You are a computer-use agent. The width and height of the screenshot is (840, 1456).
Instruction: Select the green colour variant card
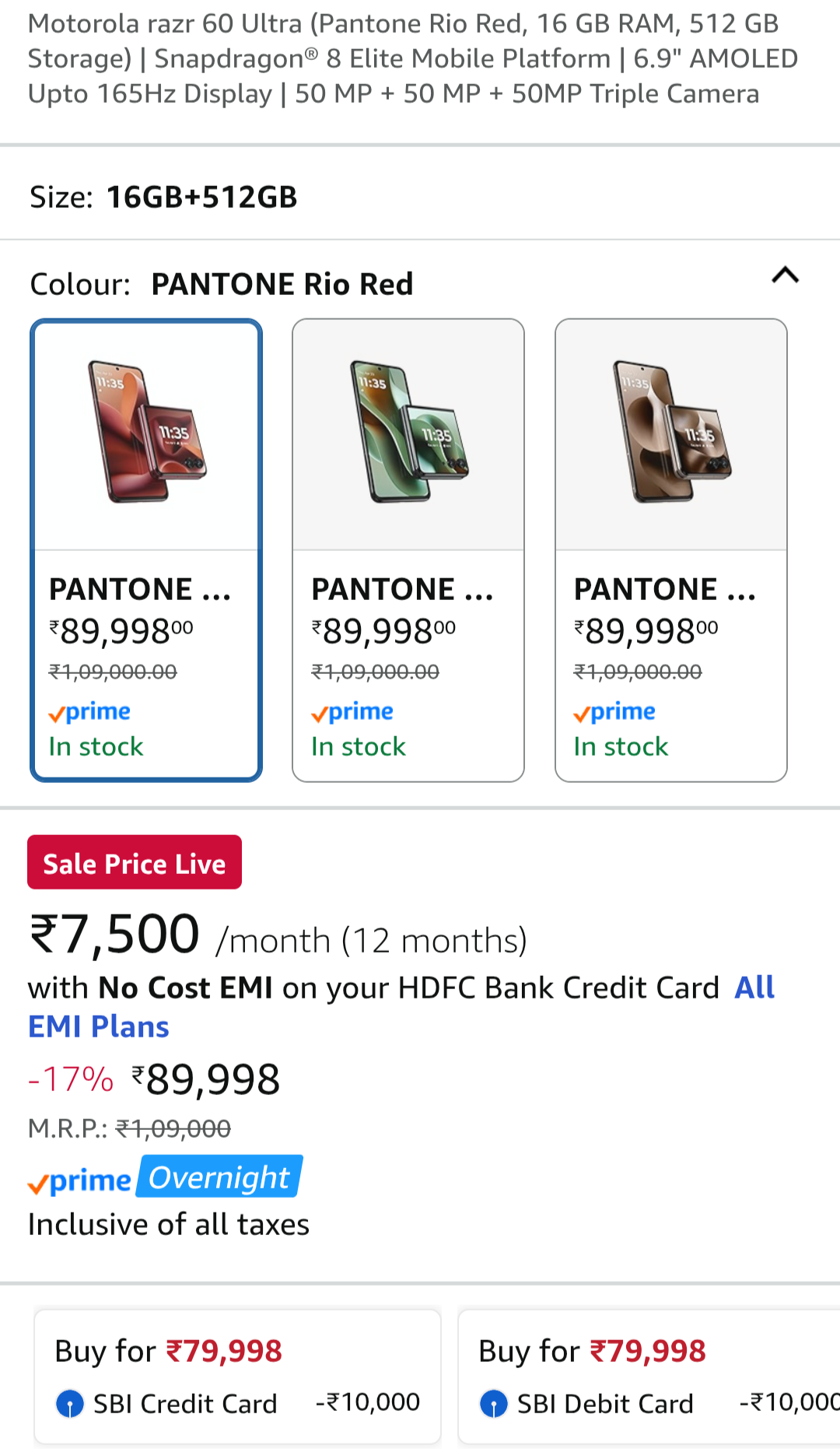click(408, 549)
